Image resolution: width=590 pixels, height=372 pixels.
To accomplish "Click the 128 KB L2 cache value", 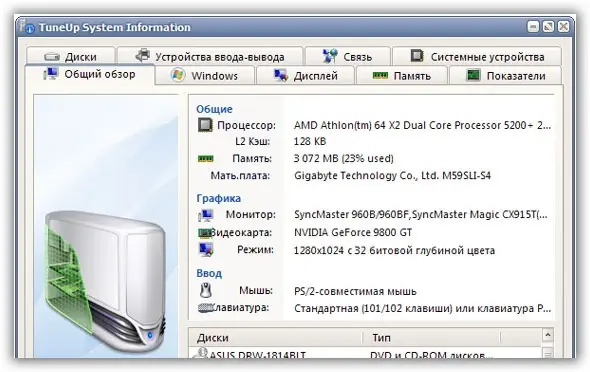I will [310, 141].
